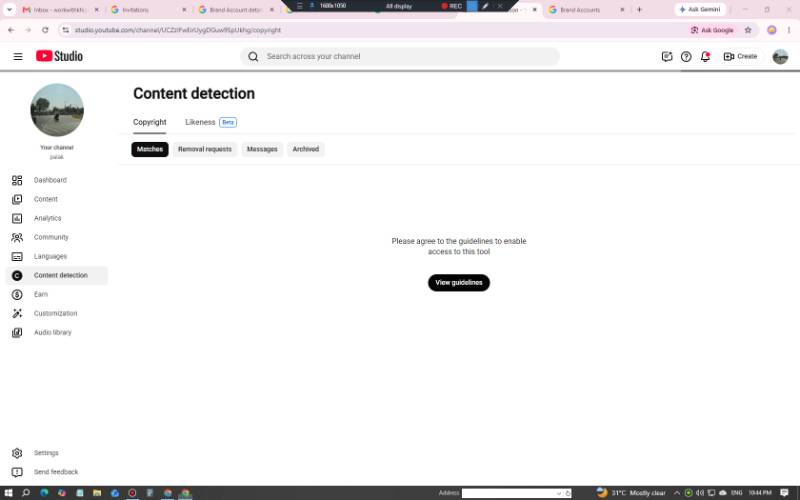800x500 pixels.
Task: Select the Removal requests chip
Action: click(205, 149)
